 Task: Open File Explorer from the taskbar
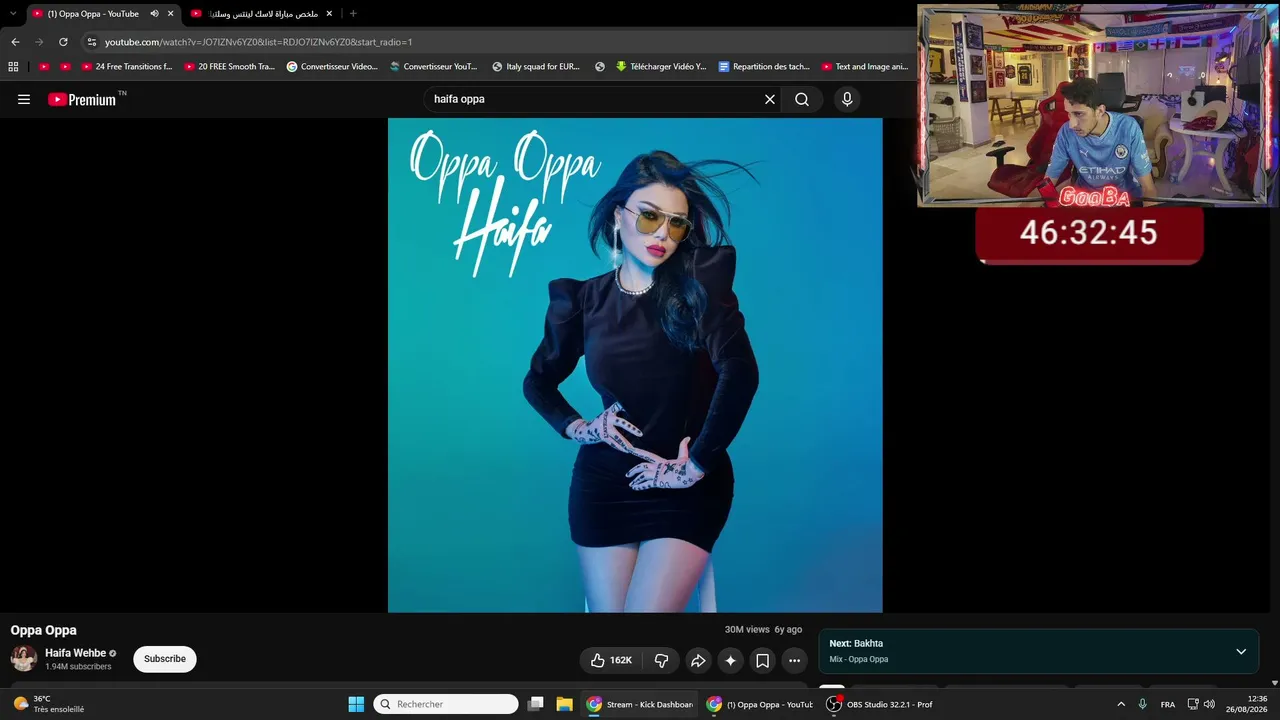pos(564,704)
